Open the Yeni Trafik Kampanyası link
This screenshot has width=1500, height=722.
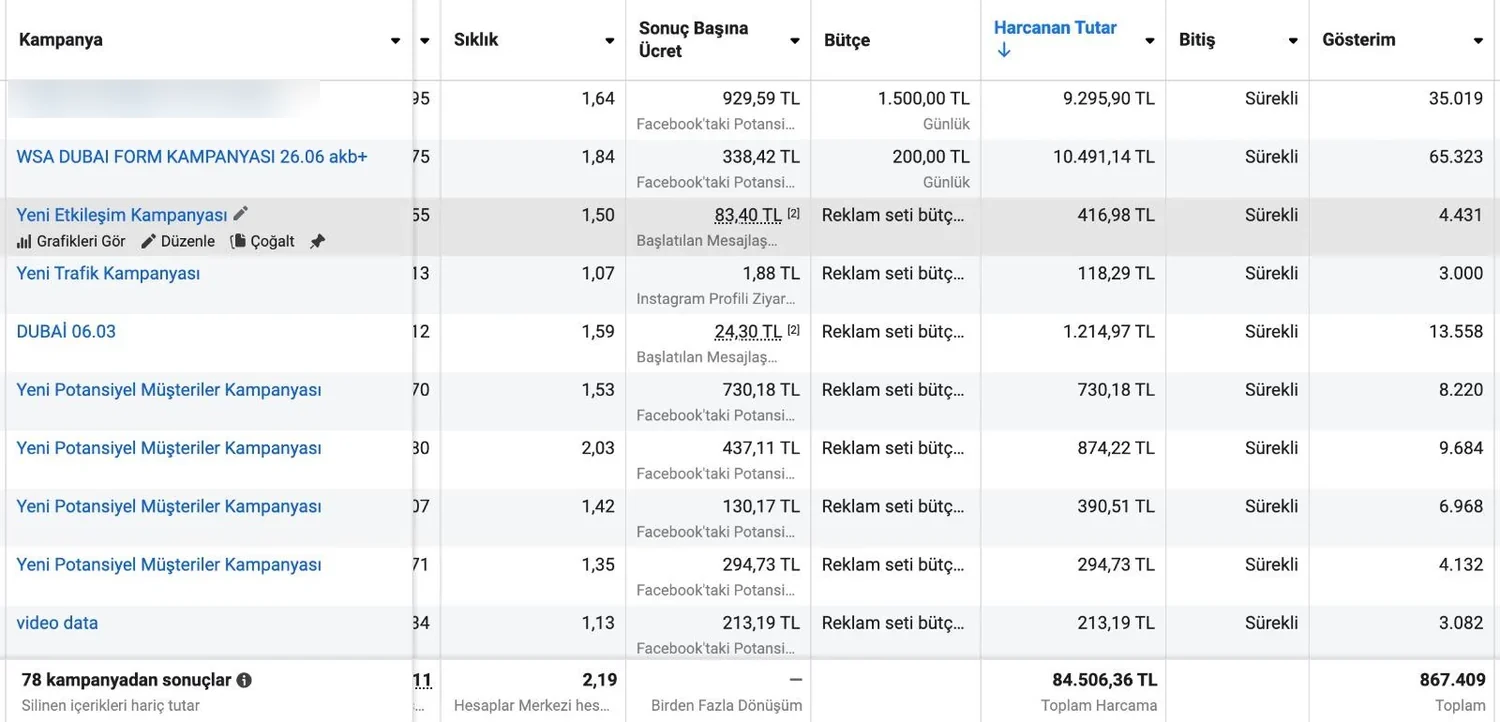(108, 273)
